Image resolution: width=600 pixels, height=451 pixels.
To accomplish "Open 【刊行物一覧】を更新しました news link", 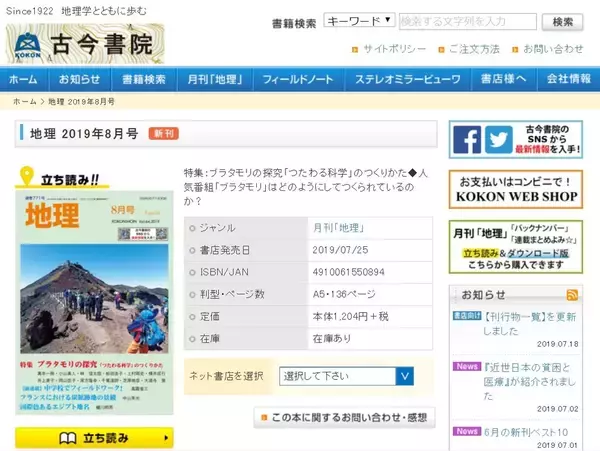I will point(530,324).
